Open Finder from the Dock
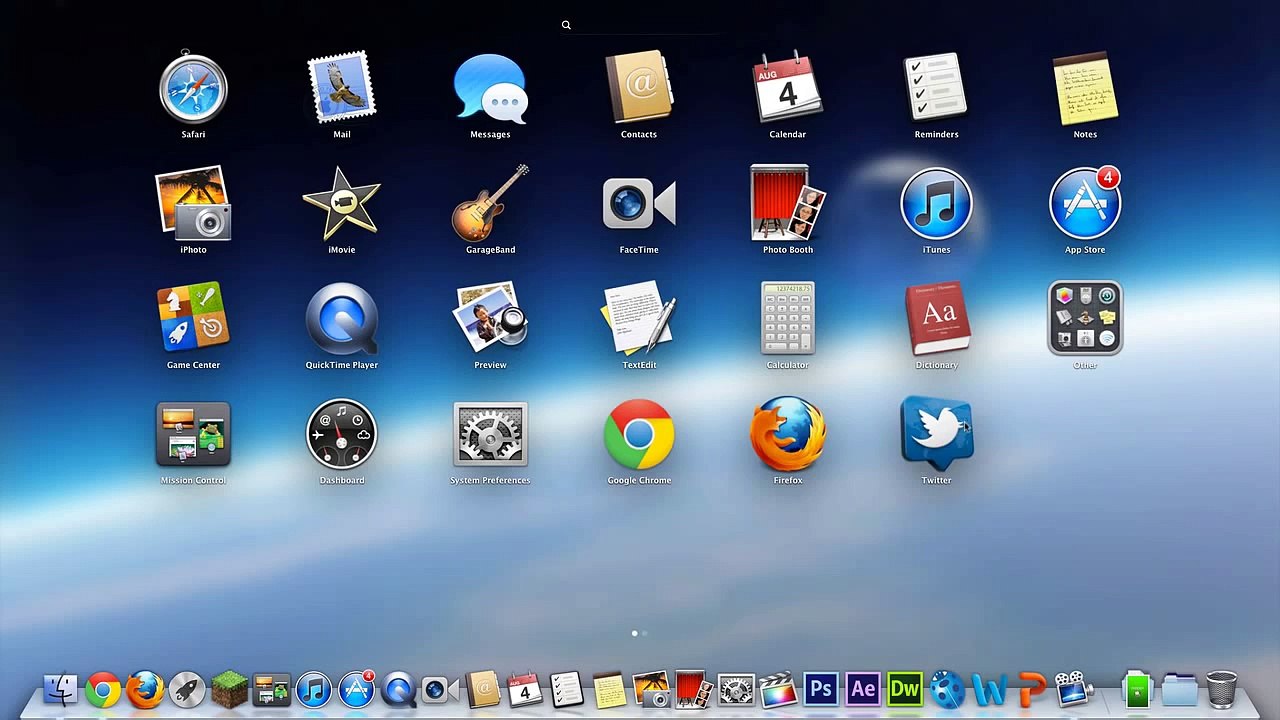 click(x=61, y=689)
